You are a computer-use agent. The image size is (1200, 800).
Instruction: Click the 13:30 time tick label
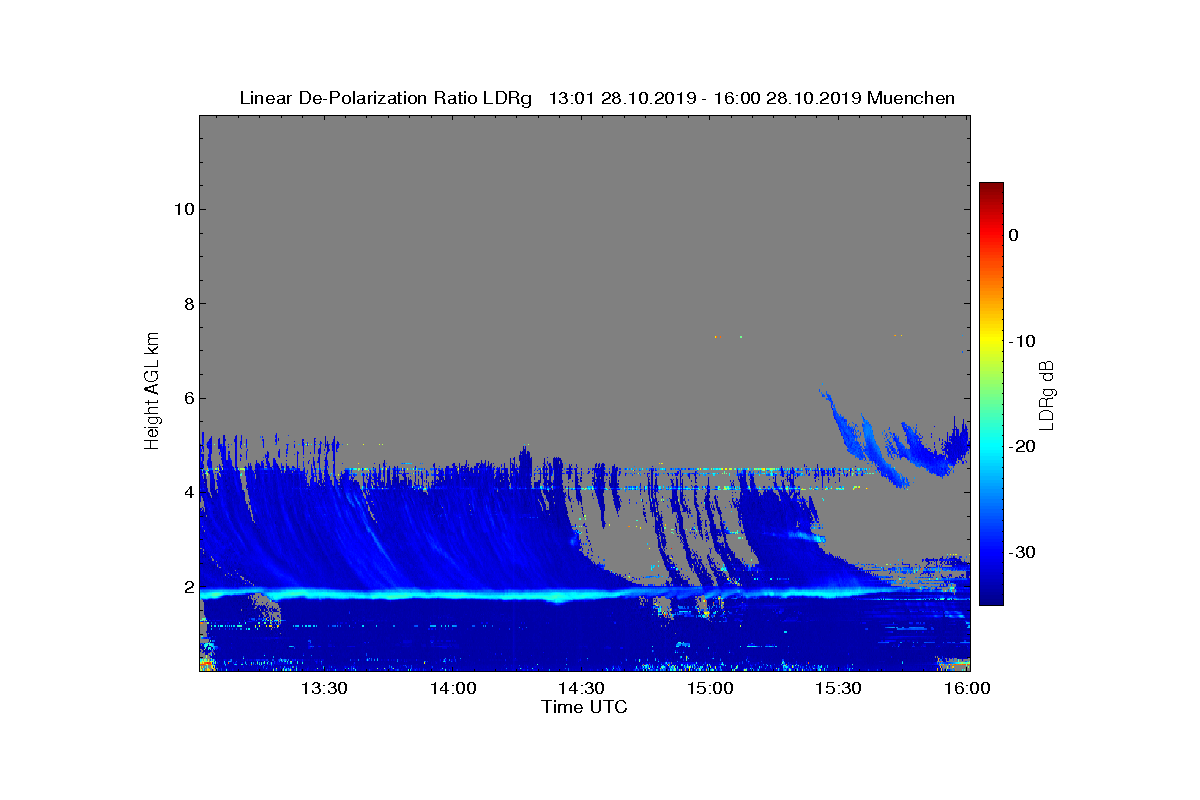pos(324,688)
